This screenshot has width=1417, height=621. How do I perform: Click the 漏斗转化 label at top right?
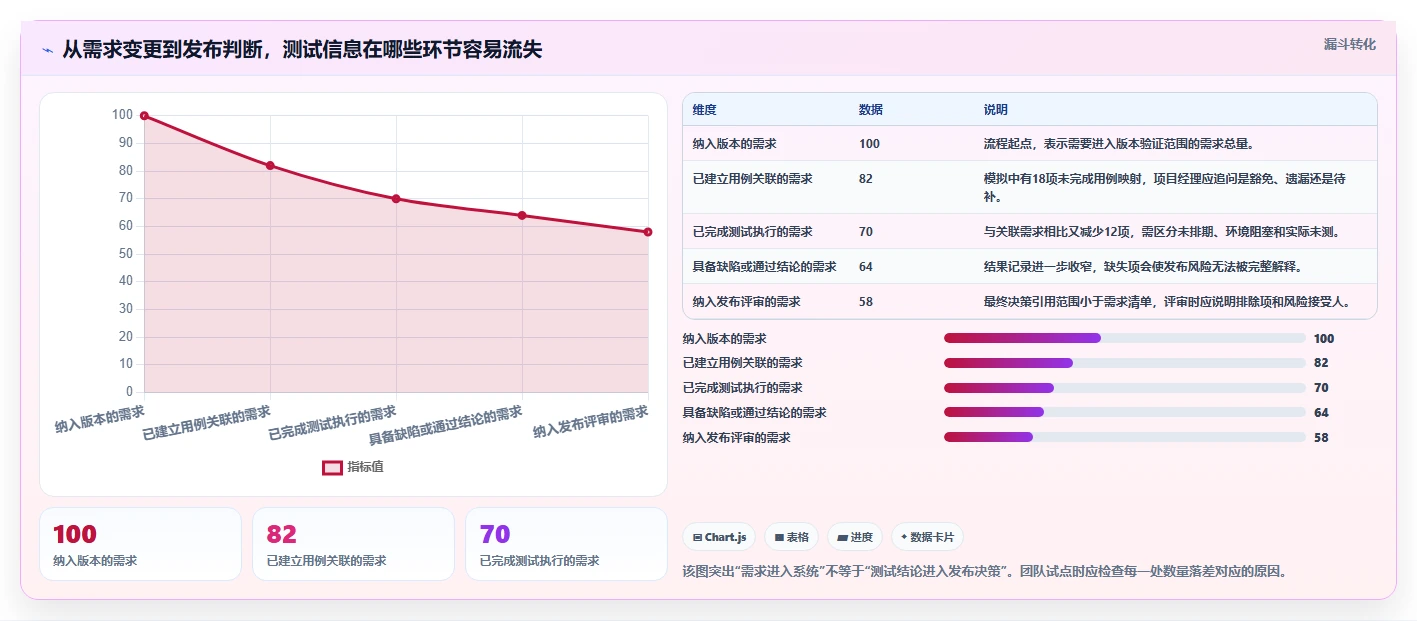[x=1350, y=44]
